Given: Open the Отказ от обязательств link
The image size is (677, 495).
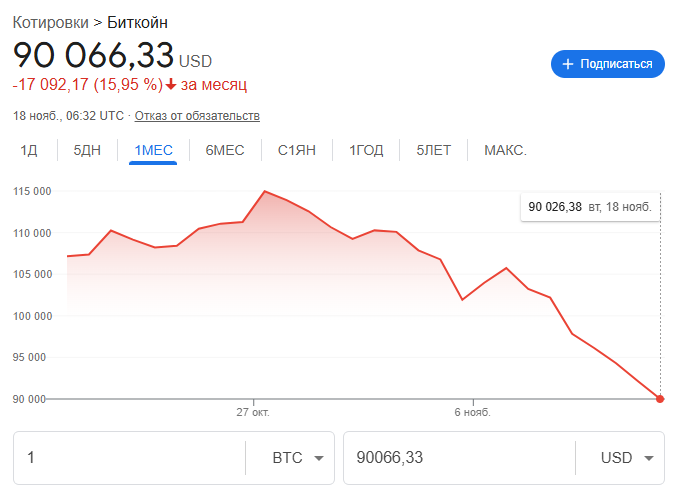Looking at the screenshot, I should pos(197,116).
